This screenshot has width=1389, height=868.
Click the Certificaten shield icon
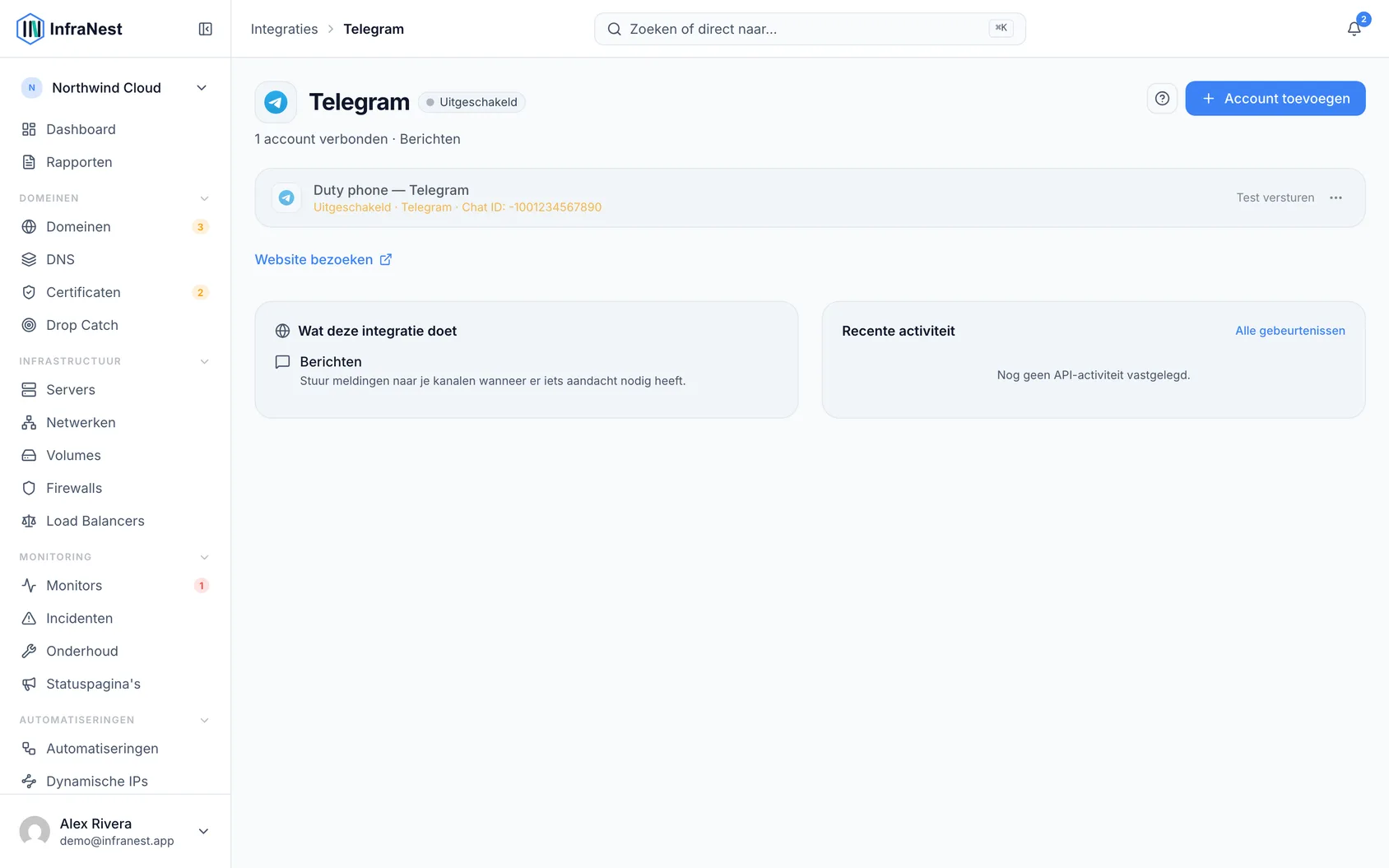(29, 292)
